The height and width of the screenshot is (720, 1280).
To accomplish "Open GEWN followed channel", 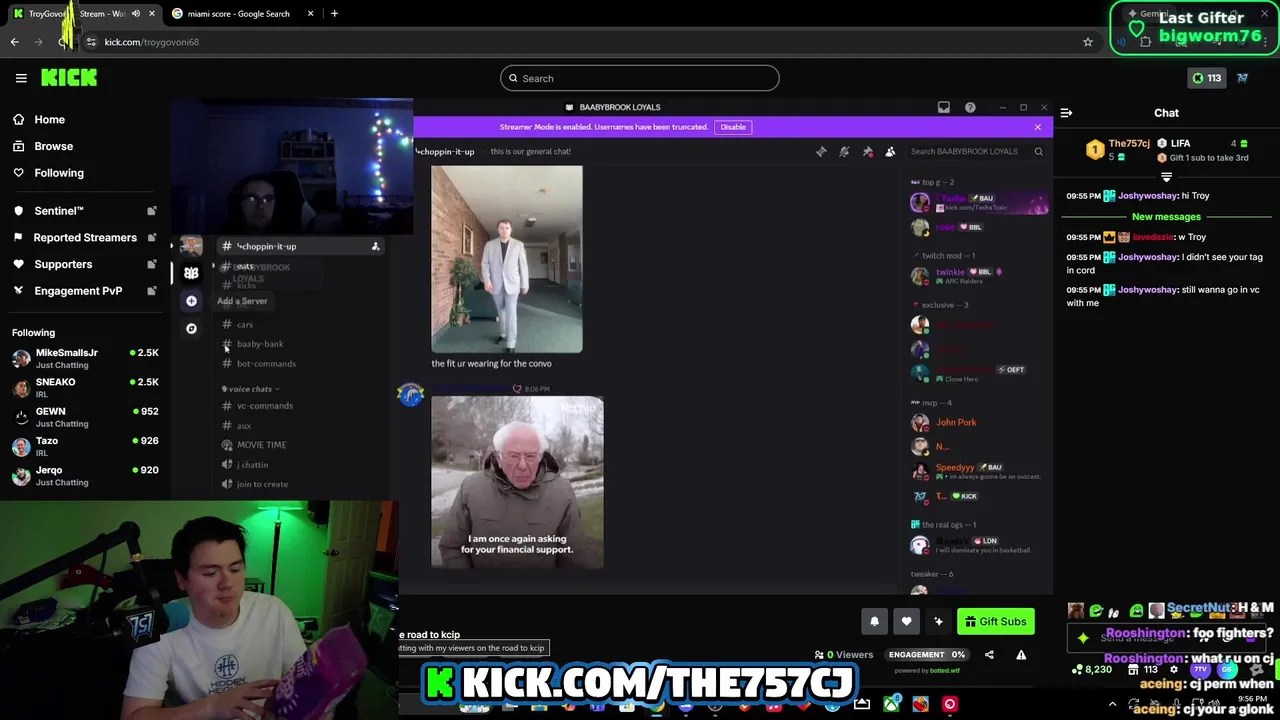I will (85, 416).
